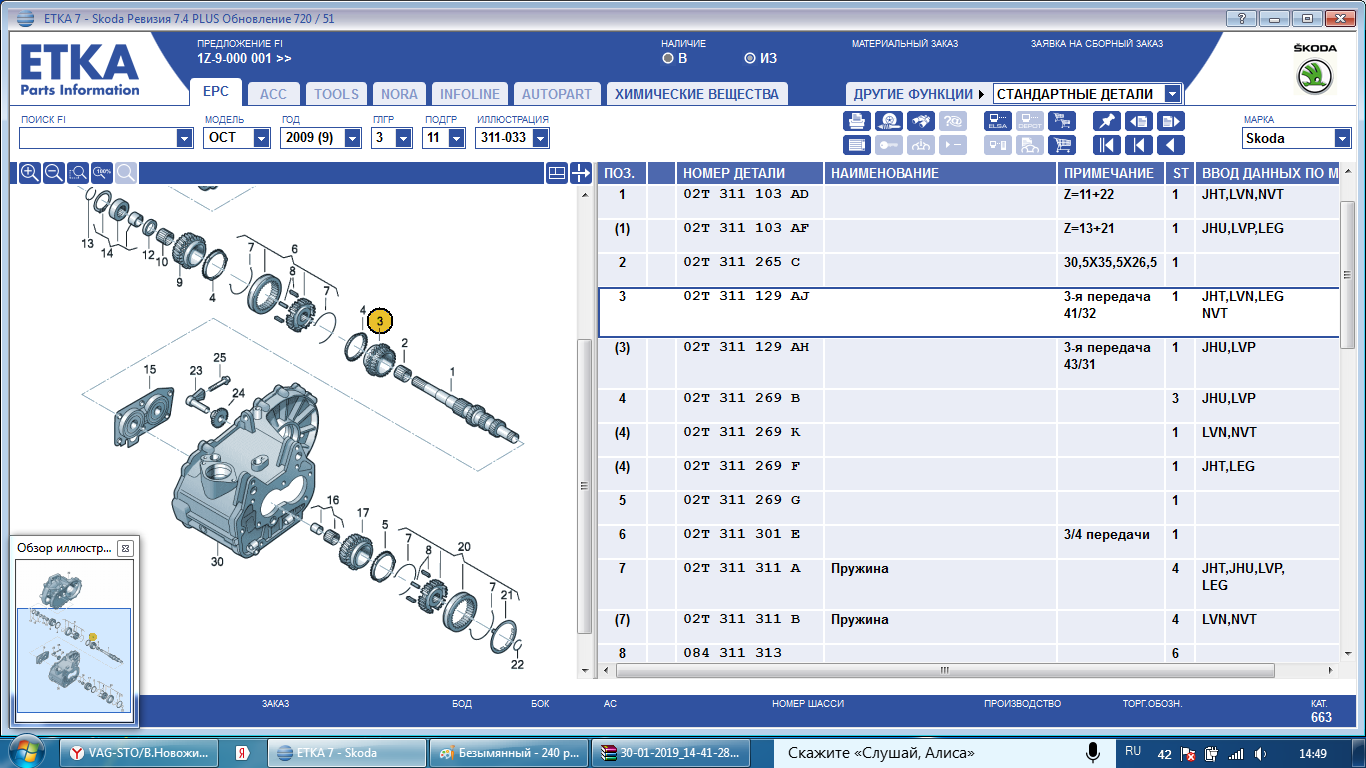Select part row 02T 311 129 AJ

click(x=969, y=312)
